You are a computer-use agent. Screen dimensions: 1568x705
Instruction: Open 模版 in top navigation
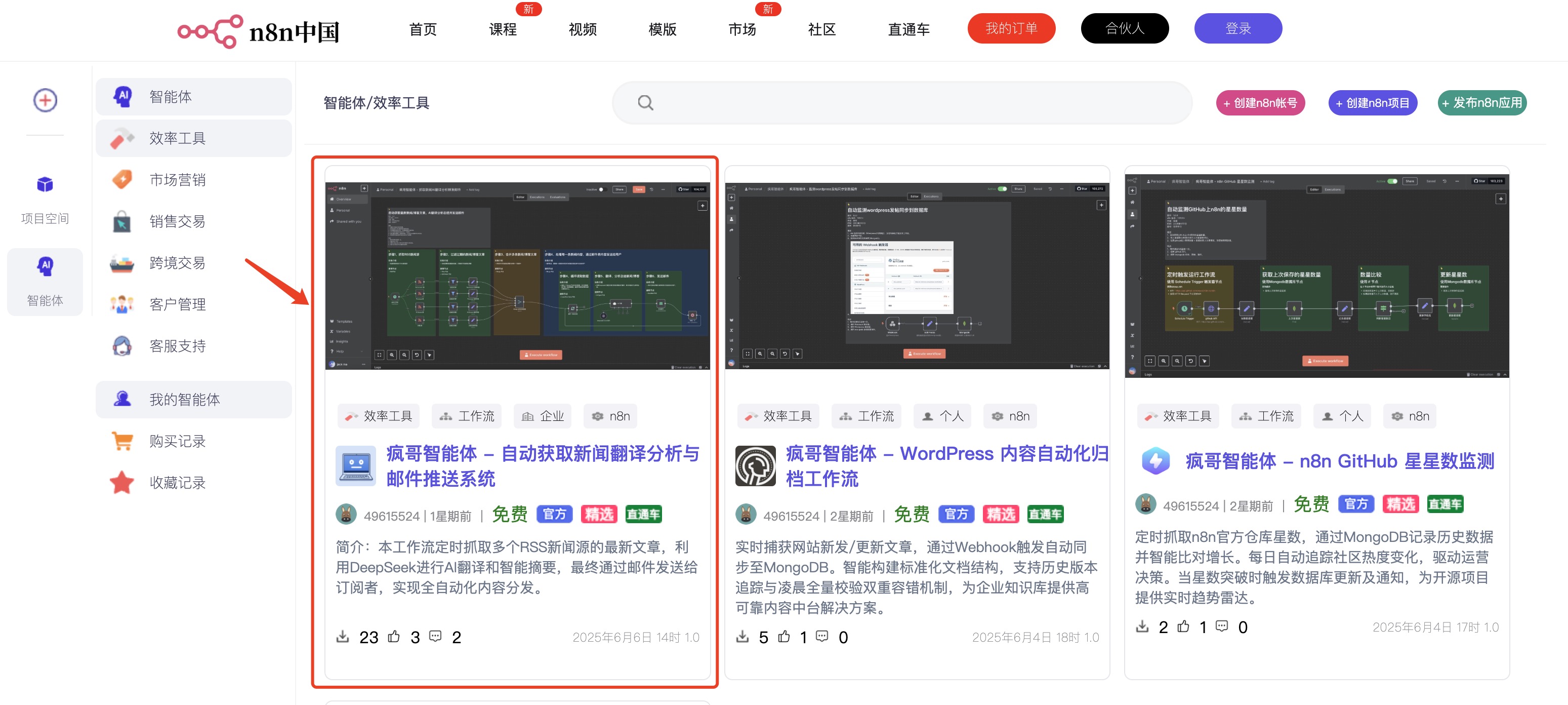pos(662,29)
